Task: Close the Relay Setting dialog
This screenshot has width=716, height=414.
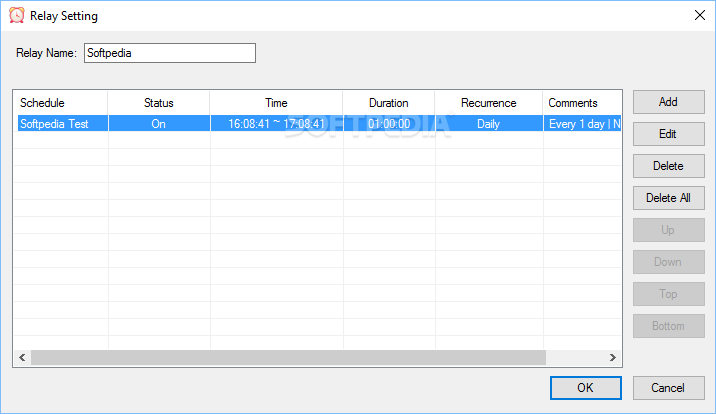Action: [700, 16]
